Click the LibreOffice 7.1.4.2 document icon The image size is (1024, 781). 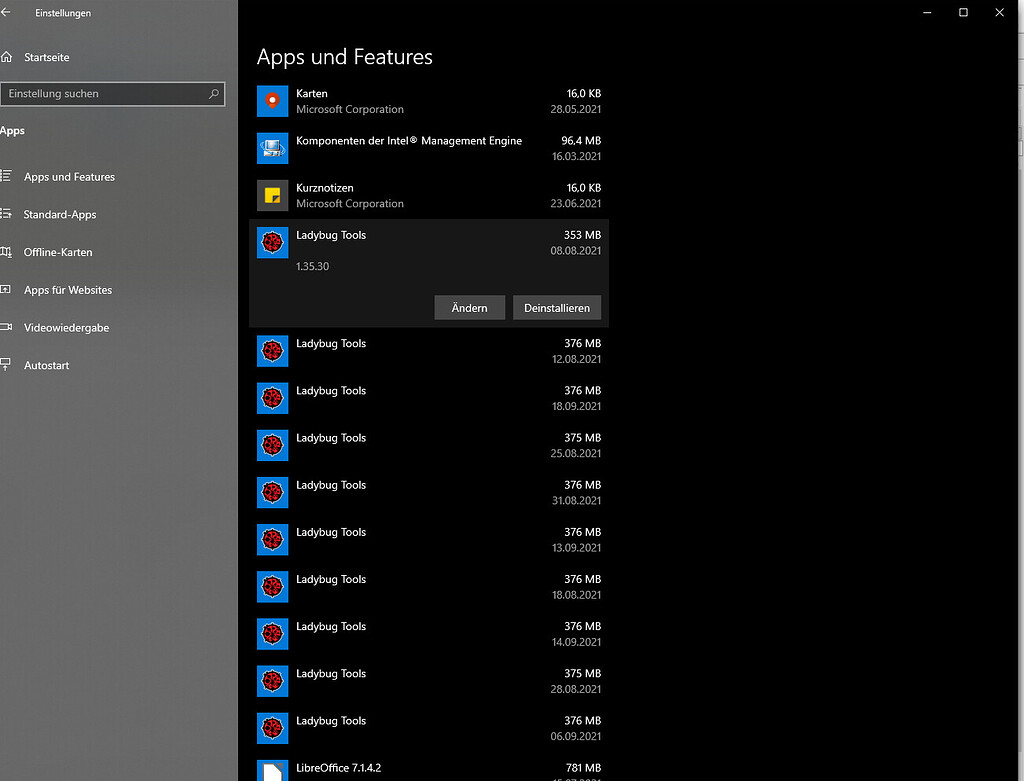[272, 772]
